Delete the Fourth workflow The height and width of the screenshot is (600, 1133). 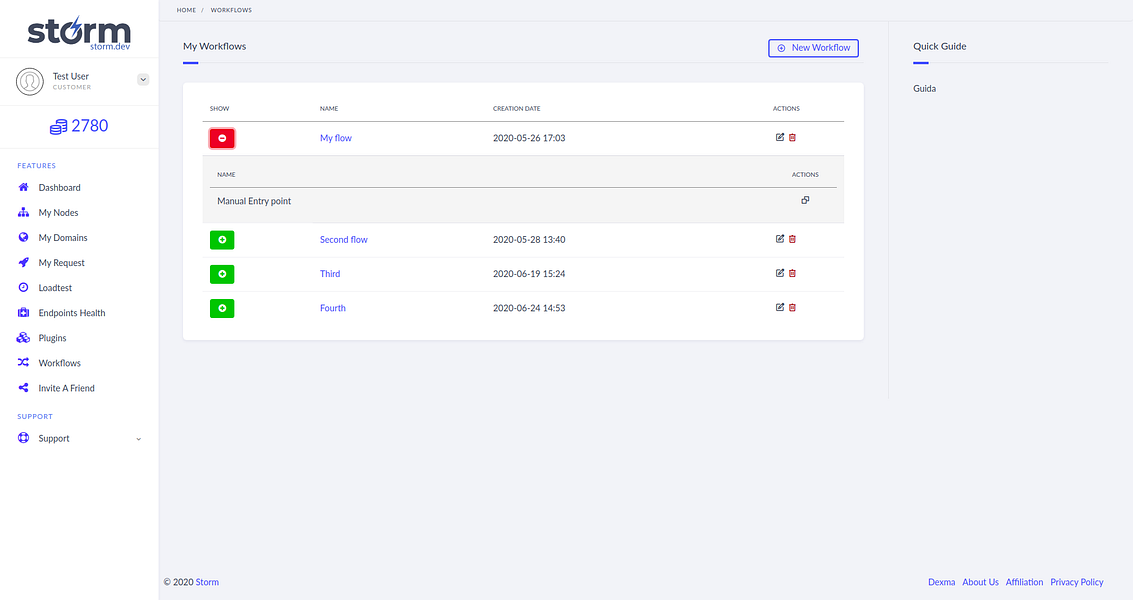[793, 307]
